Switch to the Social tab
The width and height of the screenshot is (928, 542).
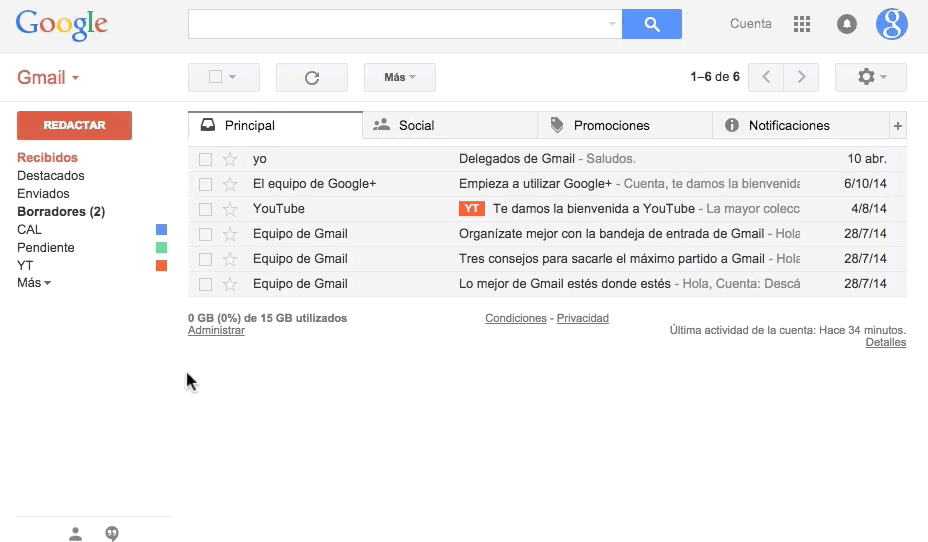450,125
